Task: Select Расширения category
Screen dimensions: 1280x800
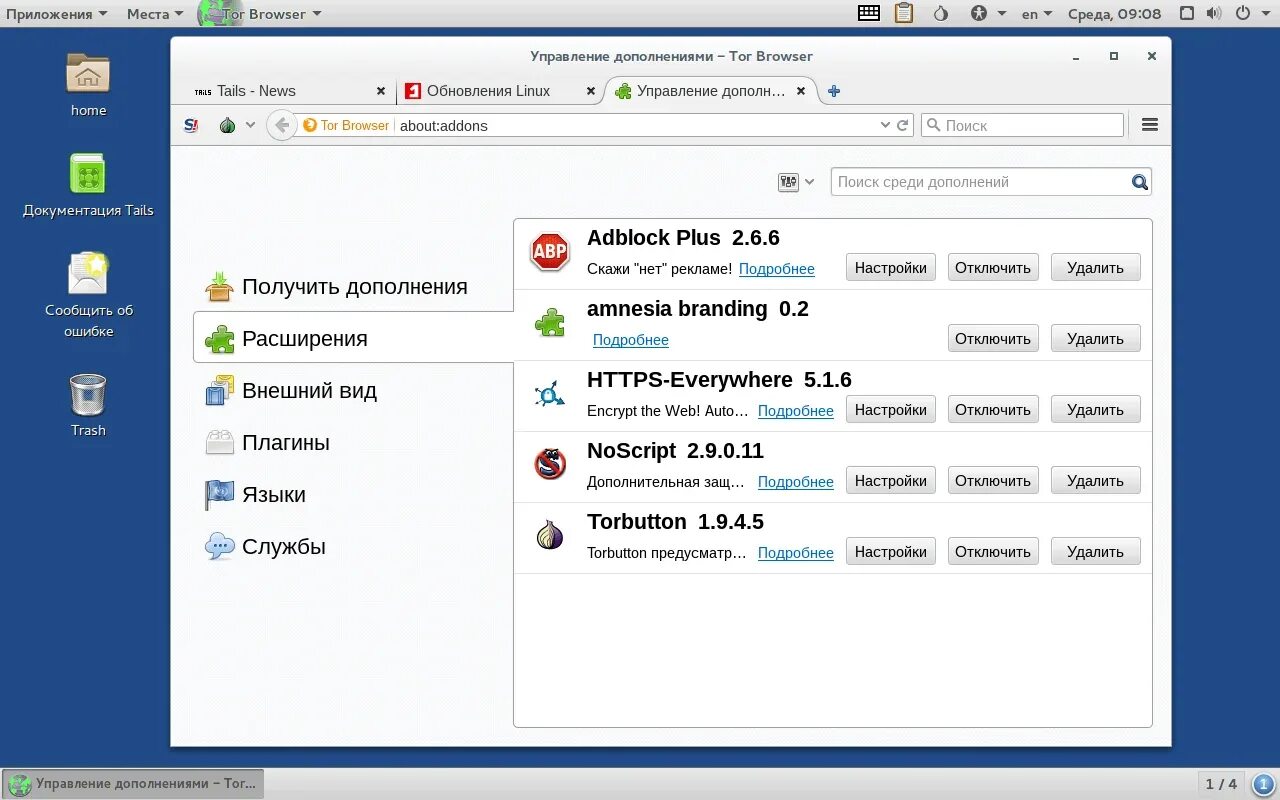Action: tap(353, 339)
